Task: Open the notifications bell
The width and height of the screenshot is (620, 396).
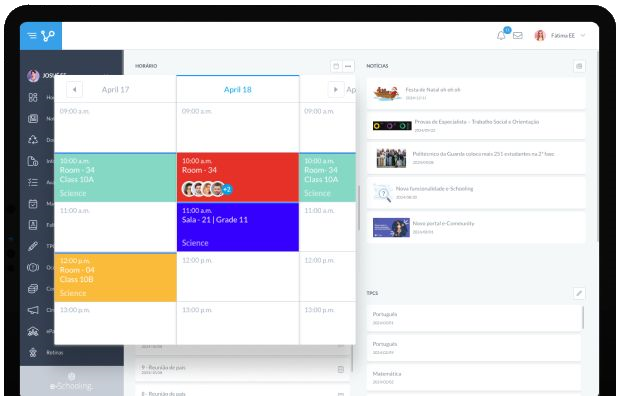Action: tap(501, 36)
